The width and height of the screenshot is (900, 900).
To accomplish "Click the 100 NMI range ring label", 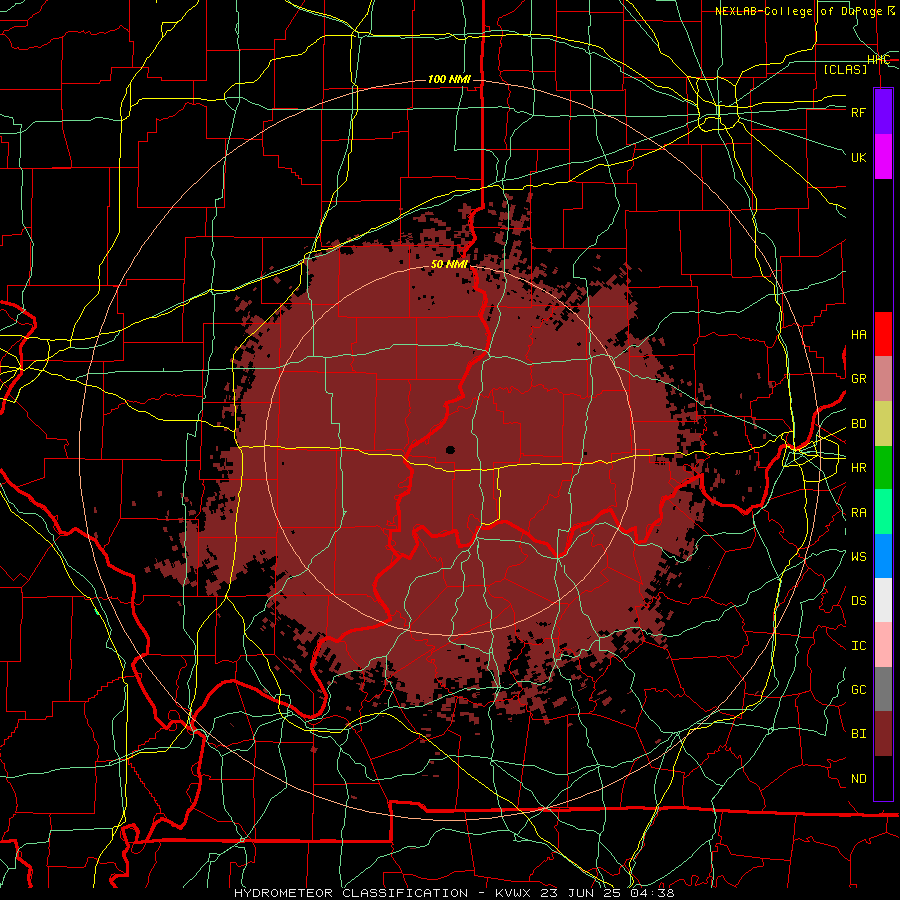I will click(x=449, y=79).
